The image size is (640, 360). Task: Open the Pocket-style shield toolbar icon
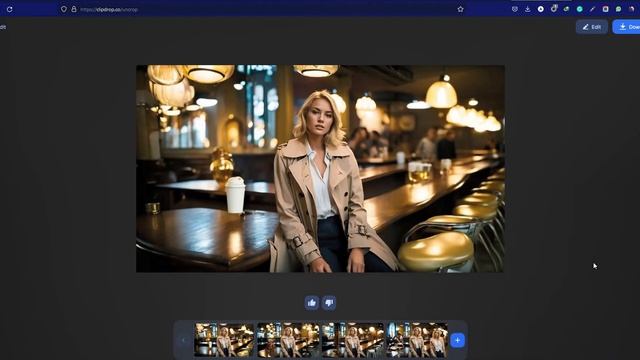point(515,9)
